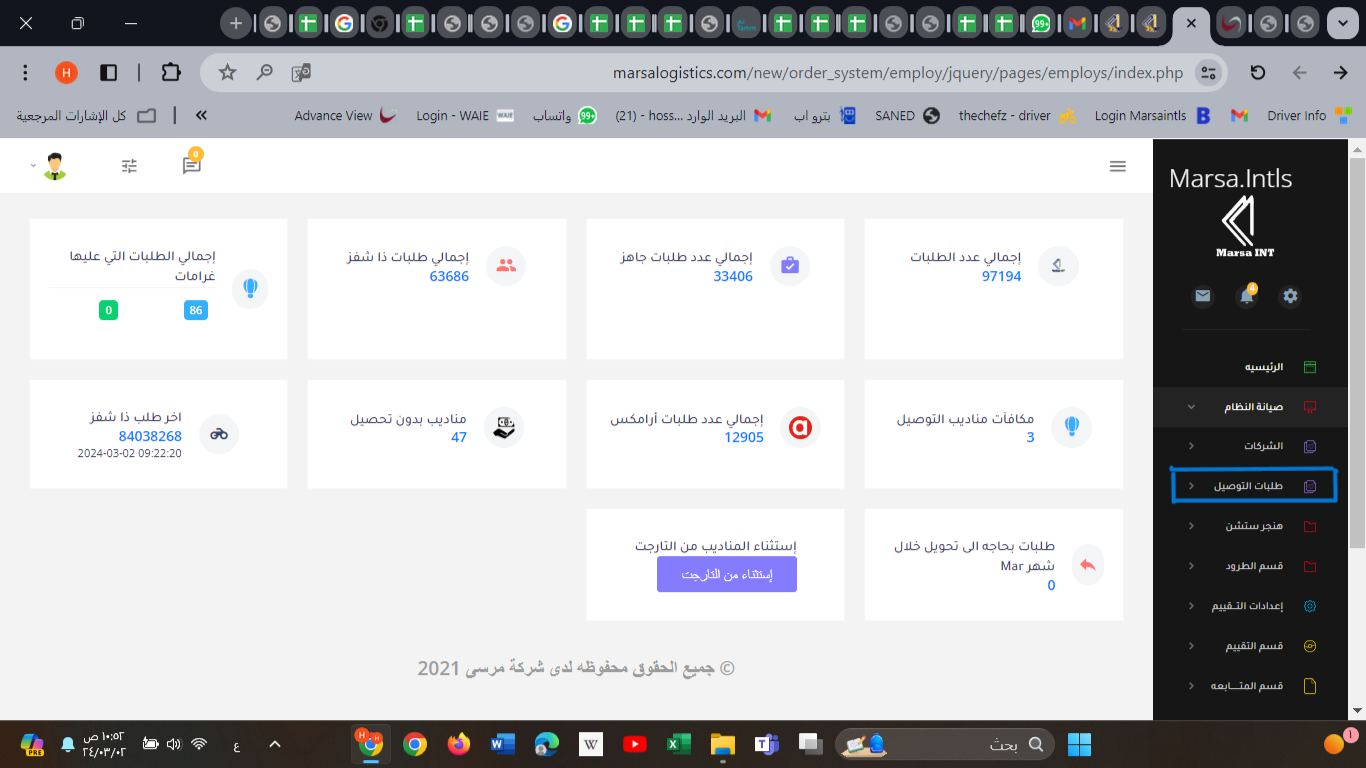Bookmark this page with the star icon

(x=227, y=72)
